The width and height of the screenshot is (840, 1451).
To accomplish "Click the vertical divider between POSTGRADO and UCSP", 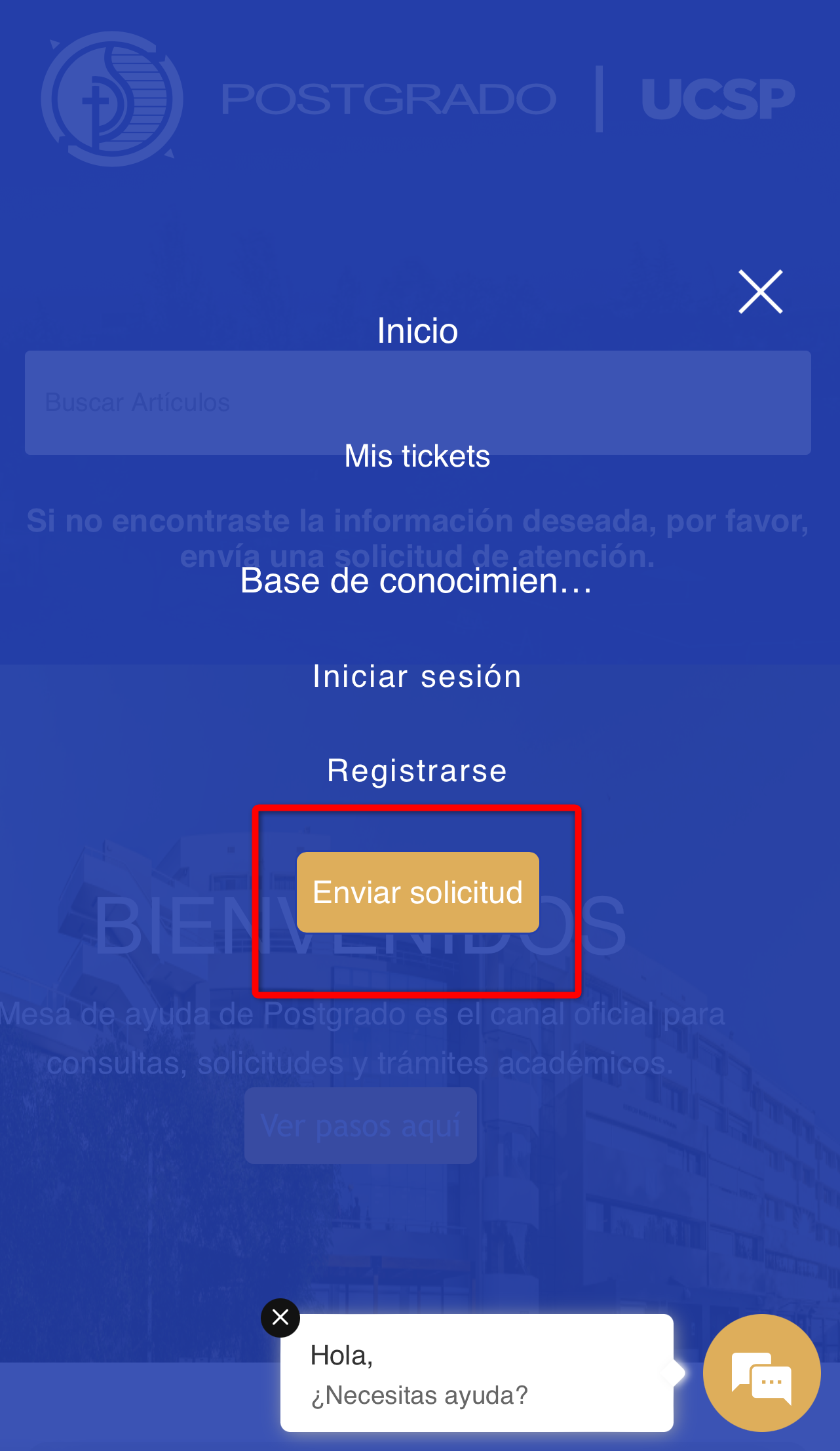I will (599, 99).
